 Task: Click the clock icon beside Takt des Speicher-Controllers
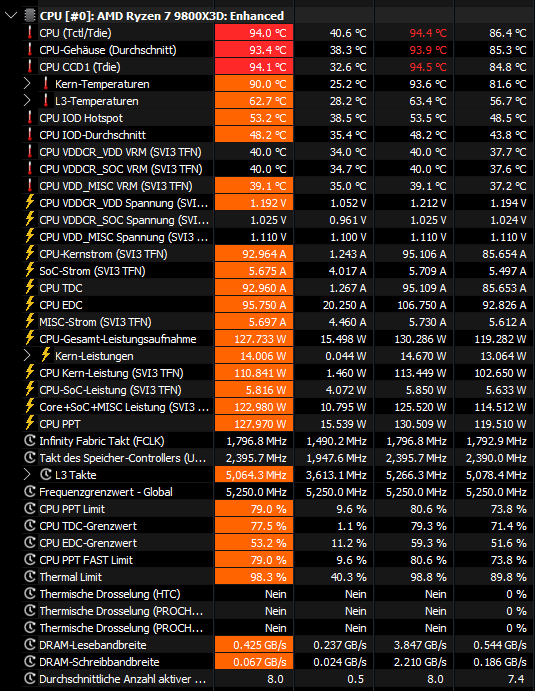click(x=30, y=457)
